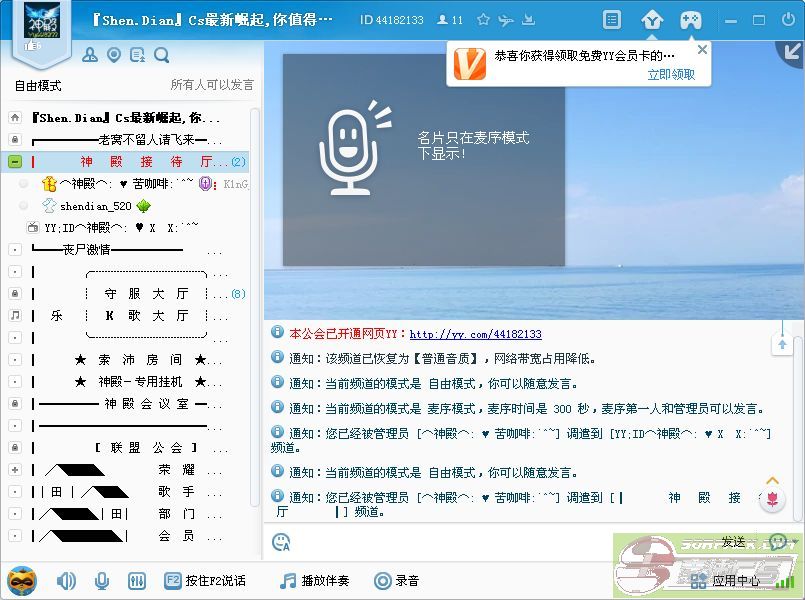Viewport: 805px width, 600px height.
Task: Open the audio mixer settings
Action: click(138, 580)
